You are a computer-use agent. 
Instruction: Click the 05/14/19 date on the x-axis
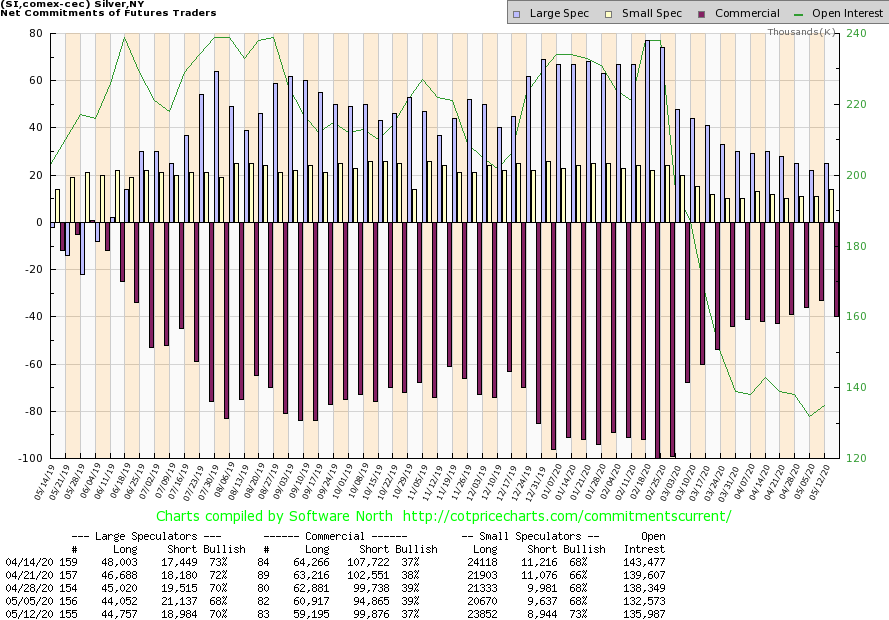pos(46,481)
